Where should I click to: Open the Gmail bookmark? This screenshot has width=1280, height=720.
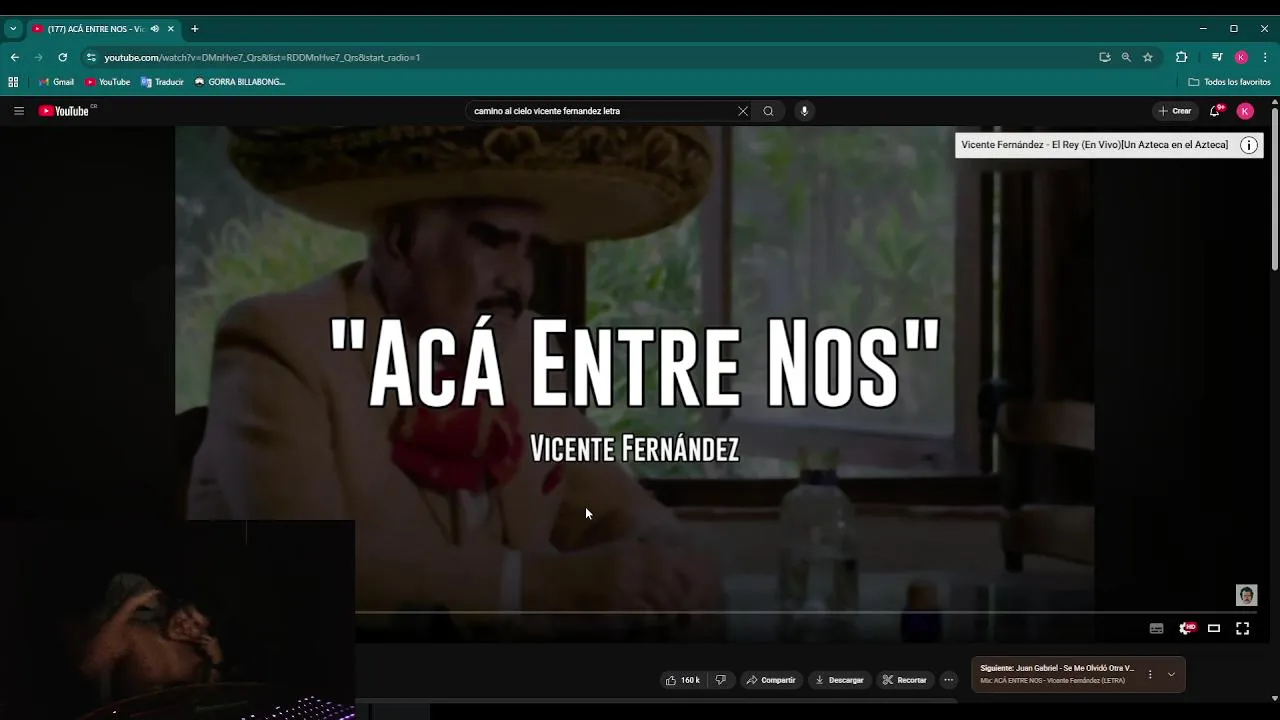click(x=56, y=82)
